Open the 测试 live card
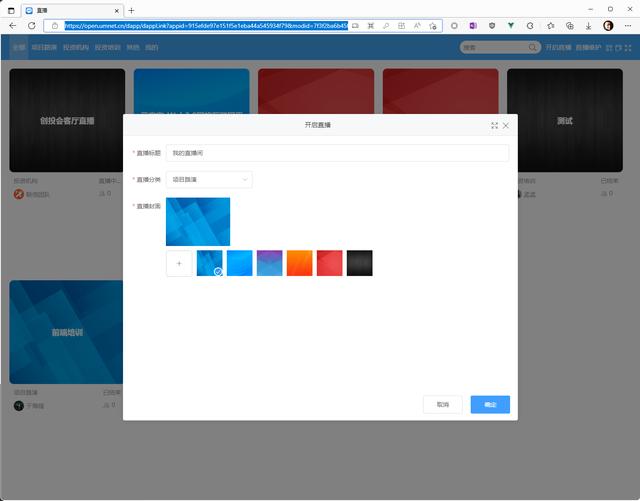The width and height of the screenshot is (640, 501). tap(565, 120)
